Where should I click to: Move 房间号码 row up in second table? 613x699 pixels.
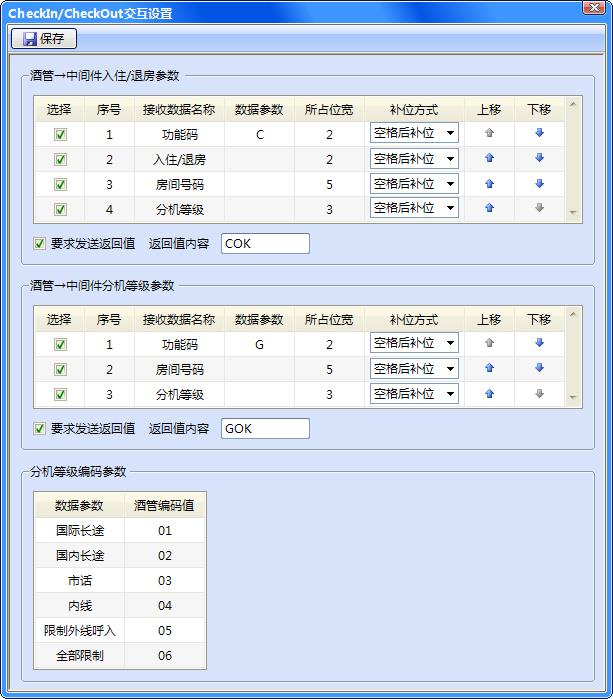click(x=489, y=369)
